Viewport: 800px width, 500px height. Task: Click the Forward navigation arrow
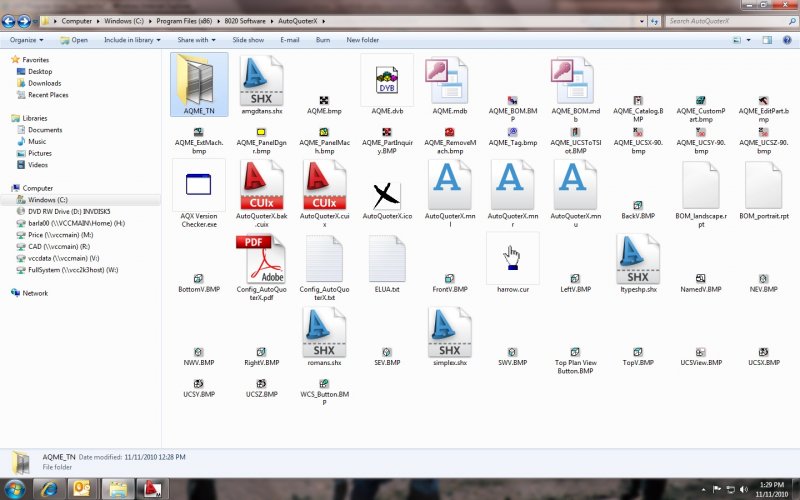click(x=24, y=21)
